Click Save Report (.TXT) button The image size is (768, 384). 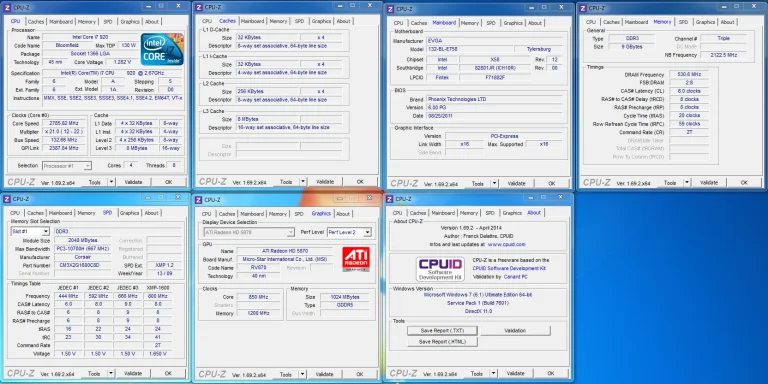(x=442, y=331)
